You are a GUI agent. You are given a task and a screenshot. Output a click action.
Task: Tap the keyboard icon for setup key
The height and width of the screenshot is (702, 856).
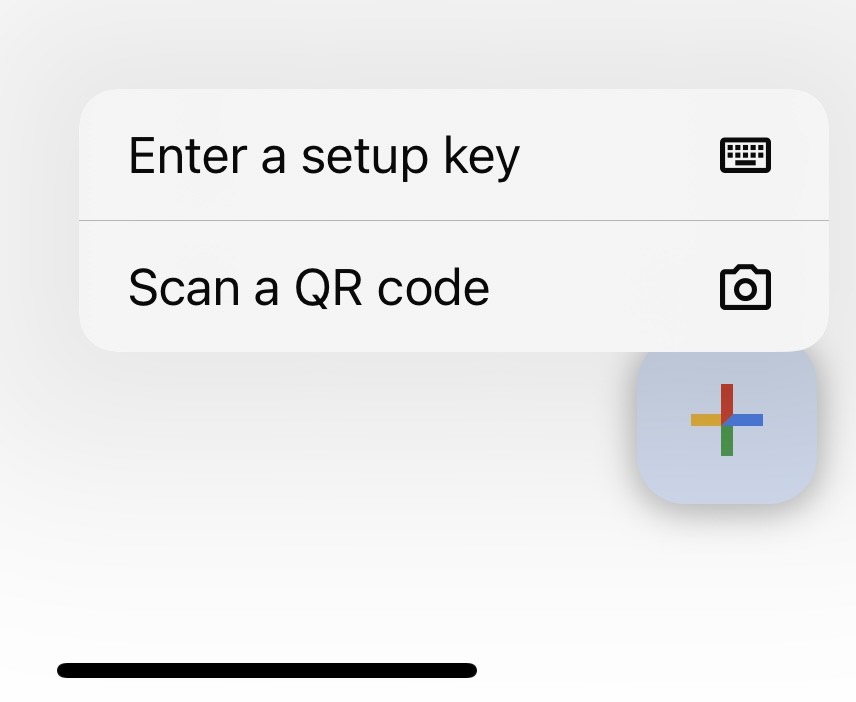click(745, 156)
